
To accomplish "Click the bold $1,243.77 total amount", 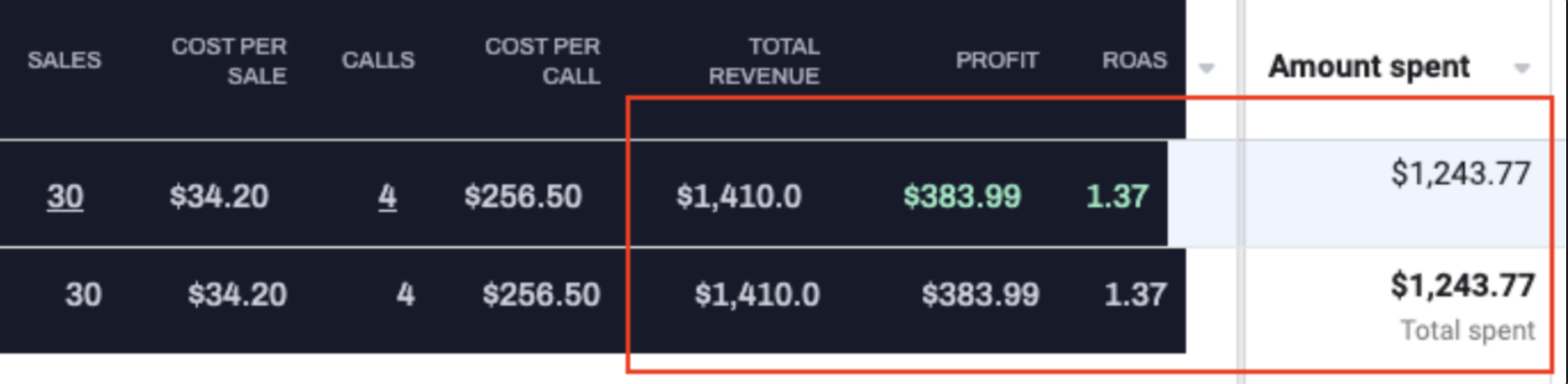I will (x=1462, y=286).
